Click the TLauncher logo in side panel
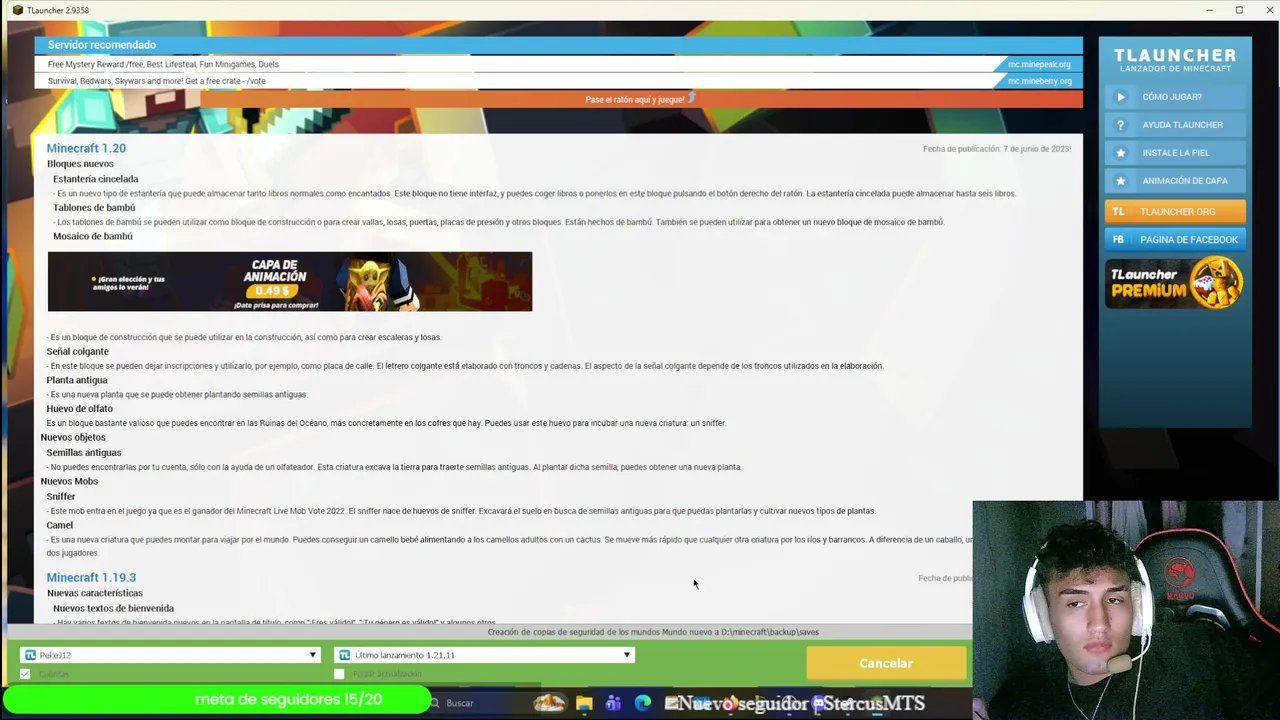Screen dimensions: 1280x720 click(1175, 60)
